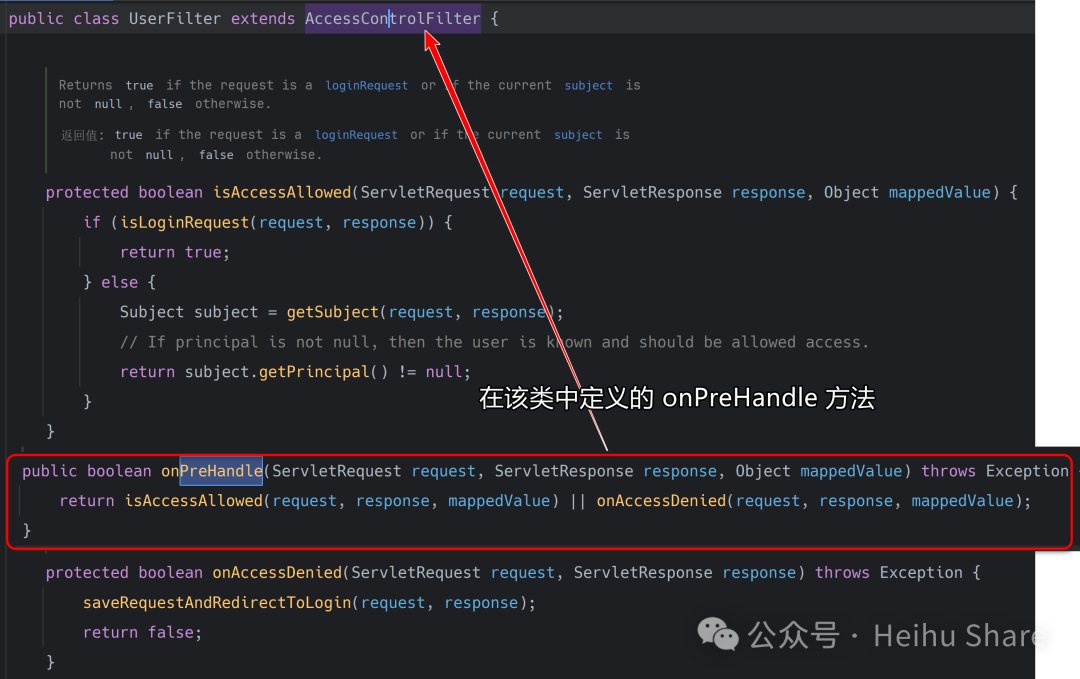Click isAccessAllowed call in onPreHandle return statement
Screen dimensions: 1080x679
click(194, 501)
